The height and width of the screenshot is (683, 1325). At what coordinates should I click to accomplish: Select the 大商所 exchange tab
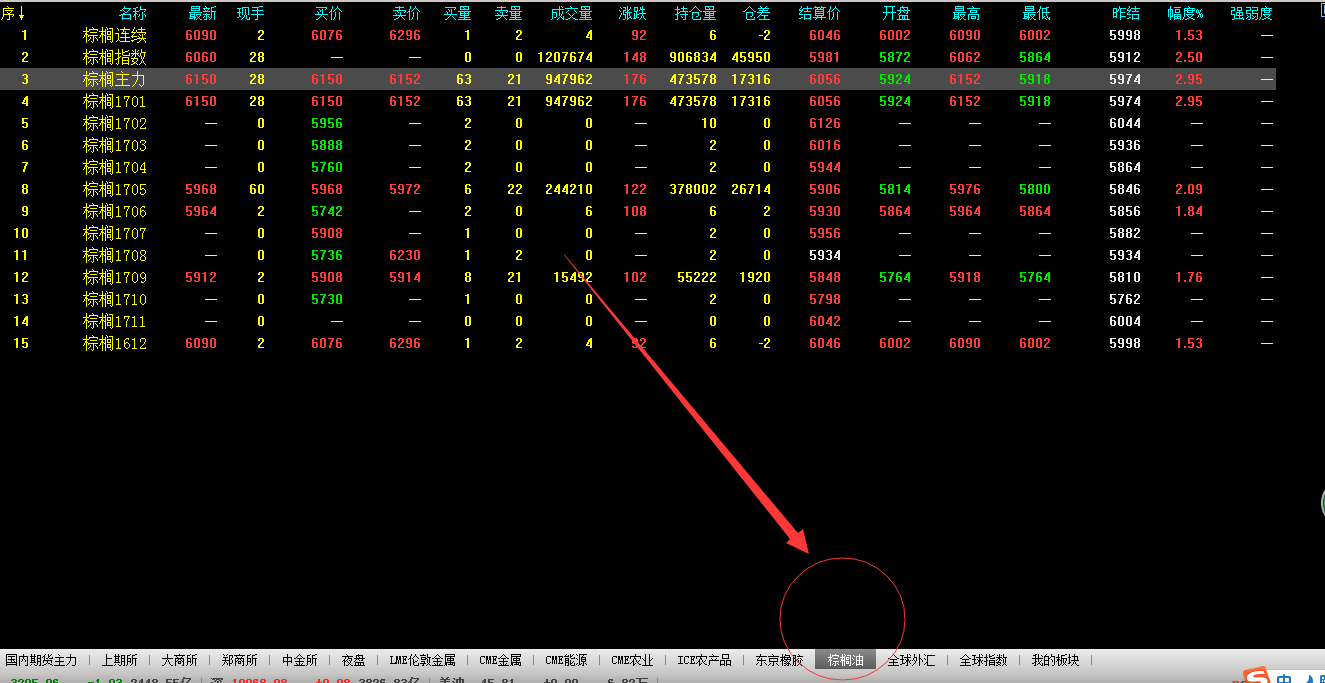pyautogui.click(x=179, y=660)
